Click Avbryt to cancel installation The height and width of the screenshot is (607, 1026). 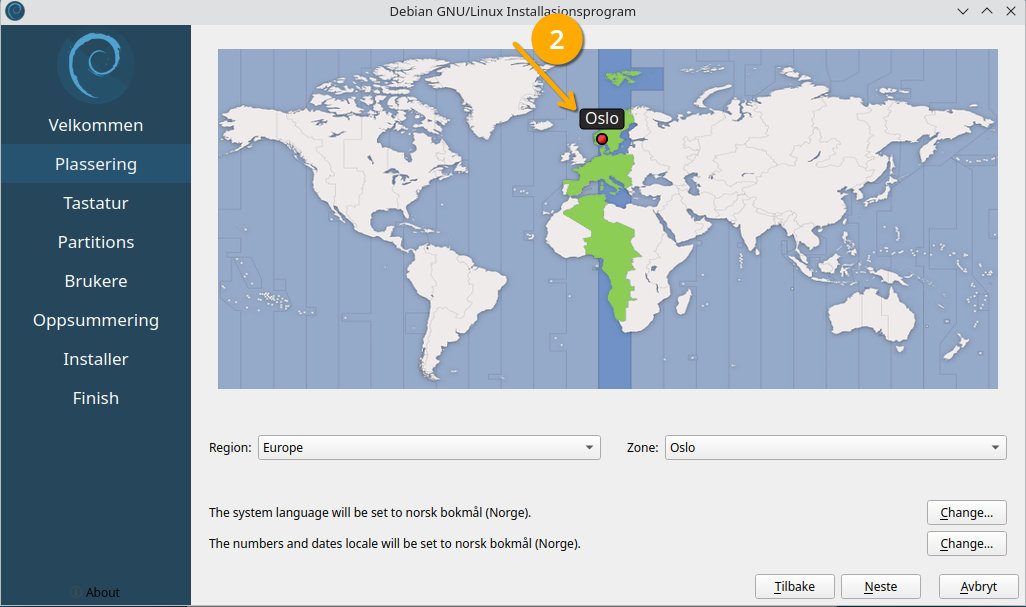(x=978, y=587)
